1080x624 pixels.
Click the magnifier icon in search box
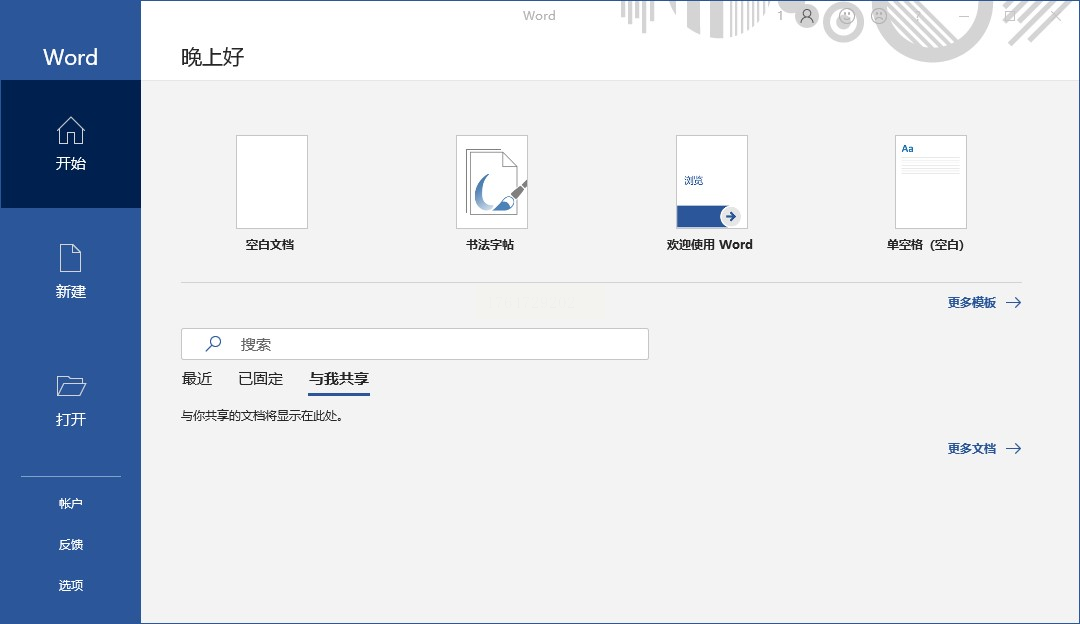(x=214, y=343)
